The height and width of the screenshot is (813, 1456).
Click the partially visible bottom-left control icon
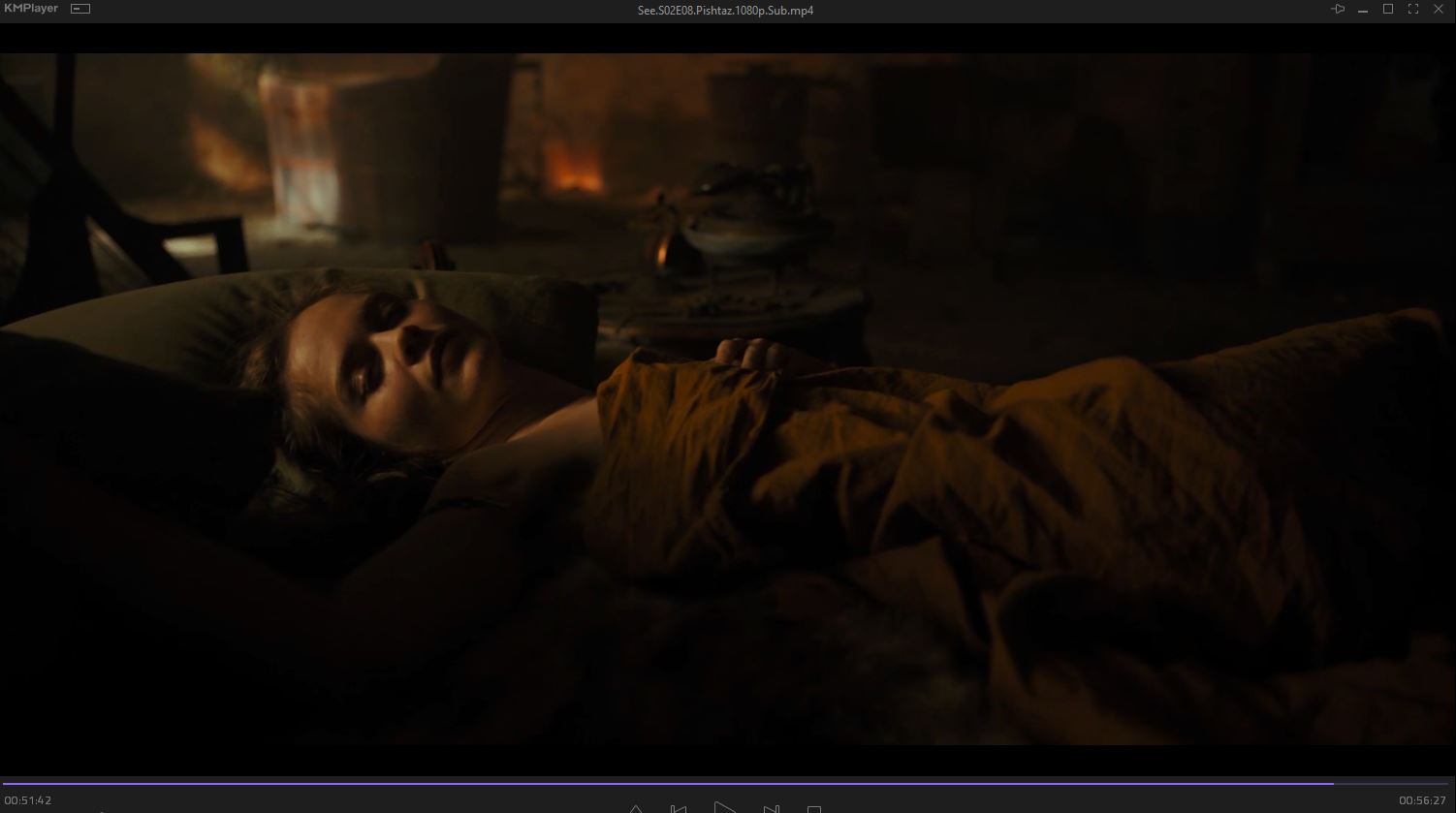click(102, 810)
